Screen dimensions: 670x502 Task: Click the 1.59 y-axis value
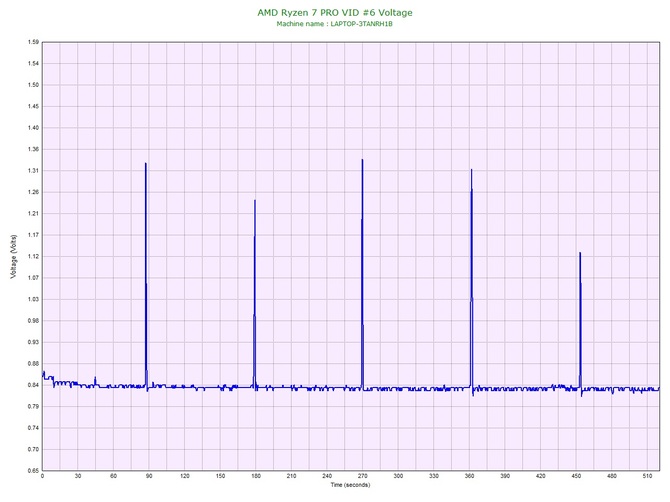pos(33,42)
